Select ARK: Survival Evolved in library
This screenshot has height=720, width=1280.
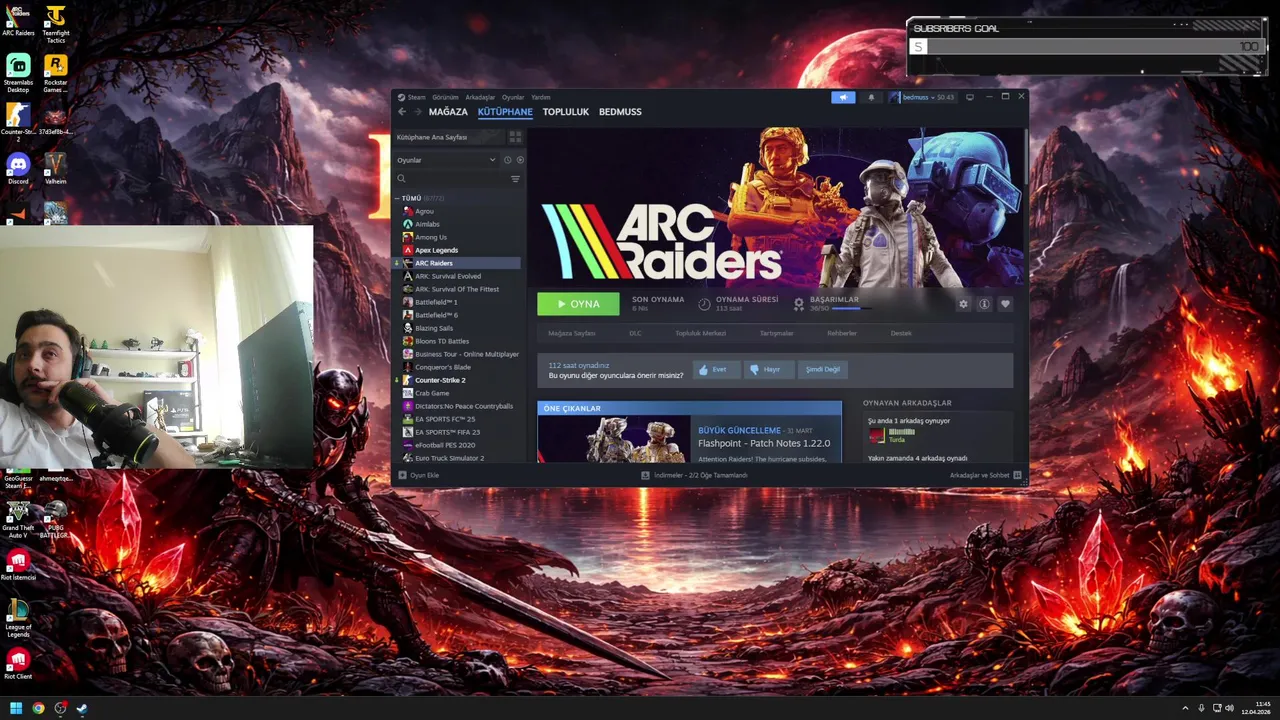448,276
